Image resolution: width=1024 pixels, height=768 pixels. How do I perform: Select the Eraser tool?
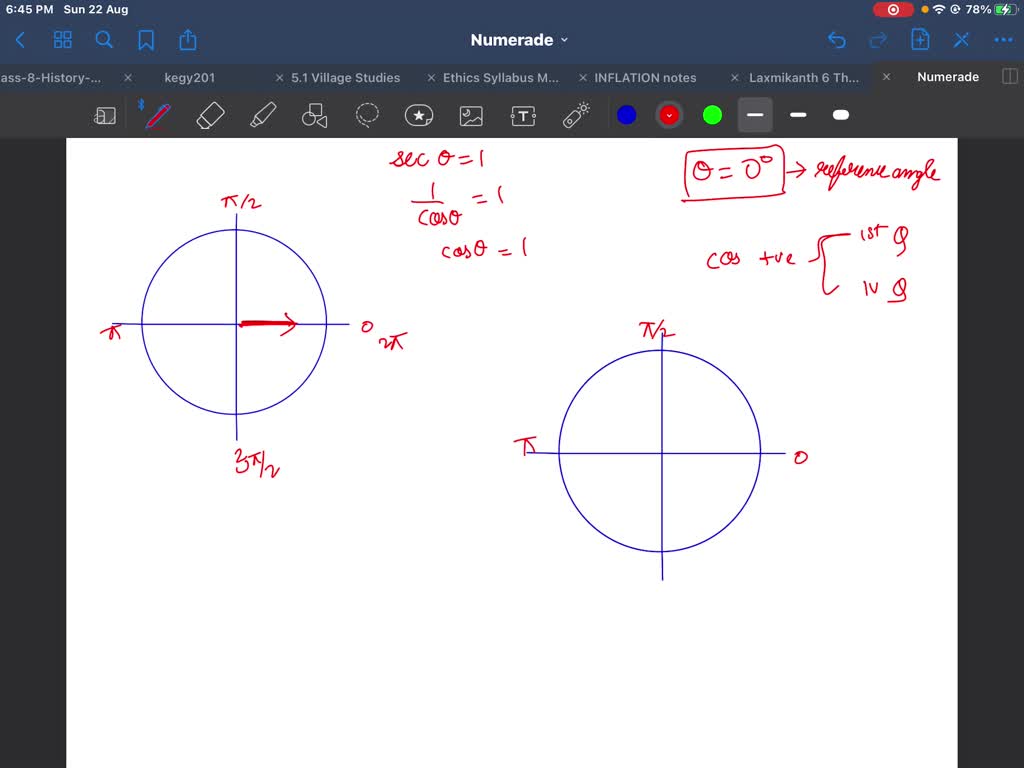pos(210,116)
